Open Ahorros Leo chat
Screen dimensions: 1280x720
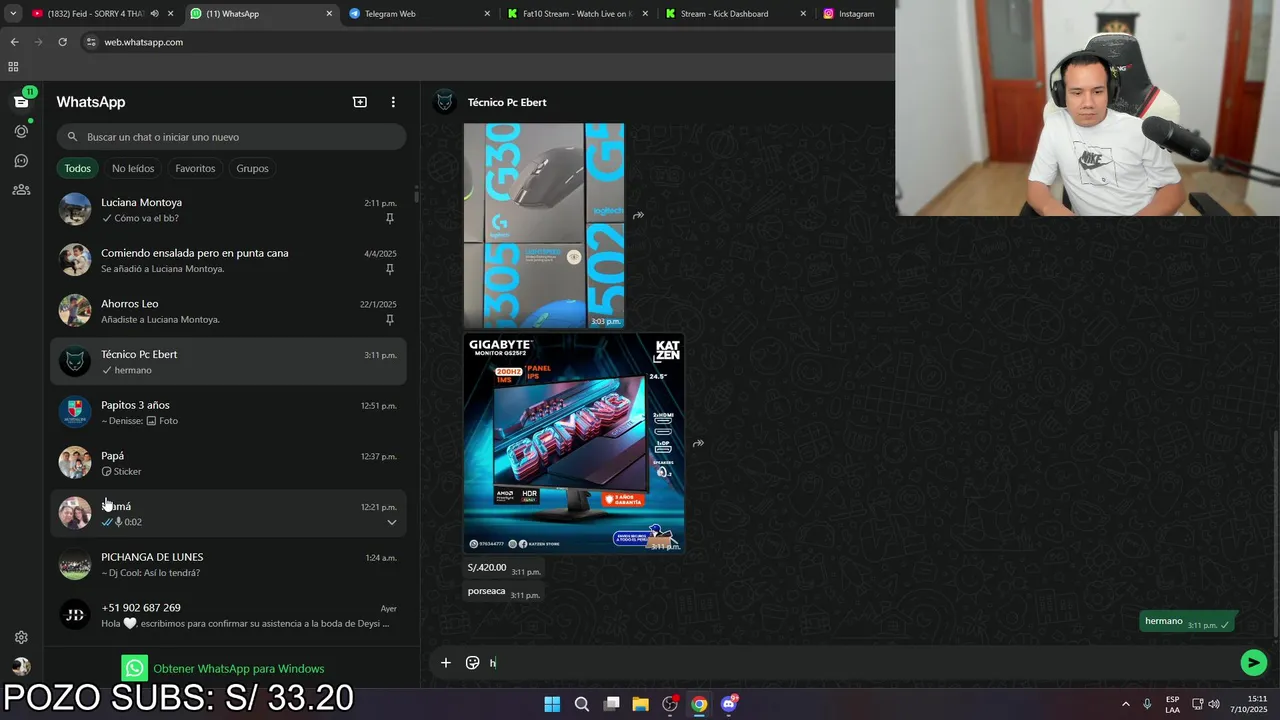pos(228,311)
